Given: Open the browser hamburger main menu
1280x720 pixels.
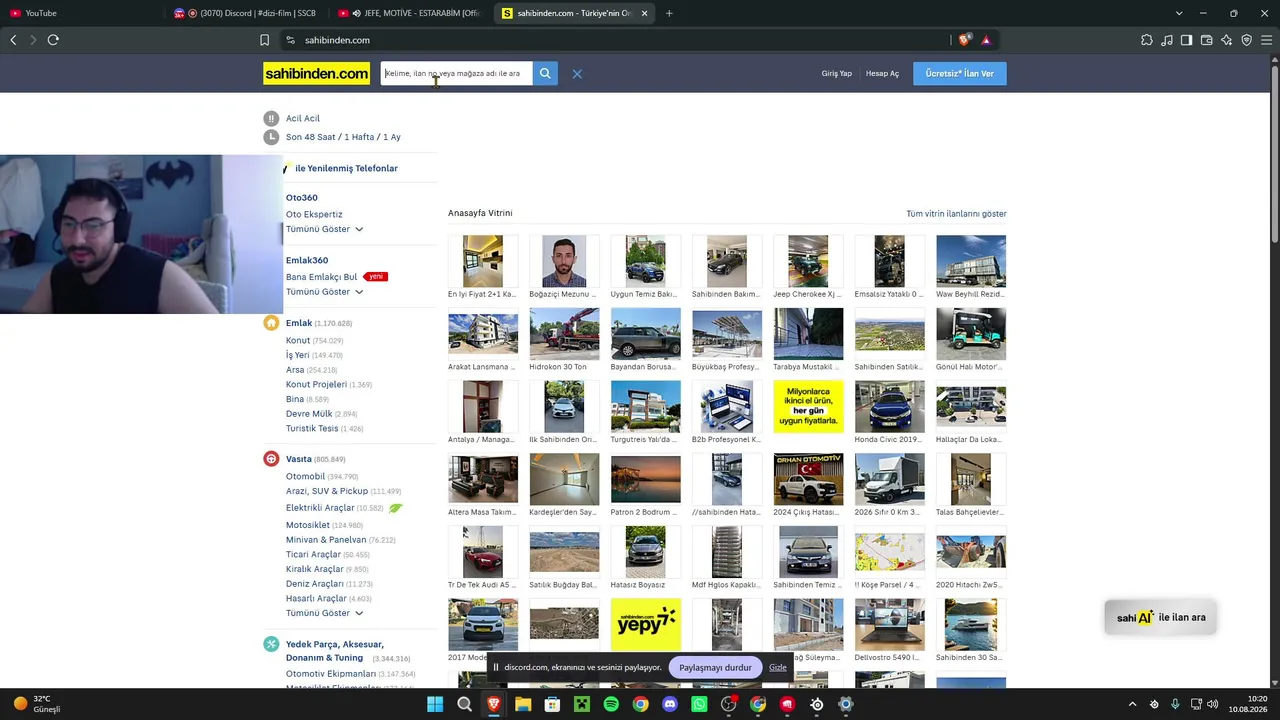Looking at the screenshot, I should point(1267,40).
